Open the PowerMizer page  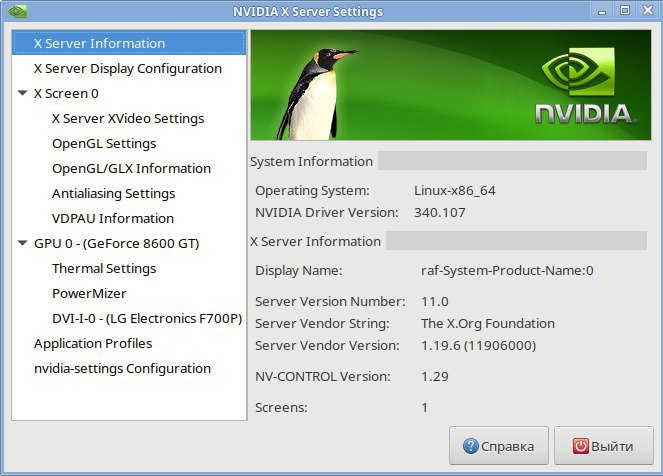coord(89,293)
